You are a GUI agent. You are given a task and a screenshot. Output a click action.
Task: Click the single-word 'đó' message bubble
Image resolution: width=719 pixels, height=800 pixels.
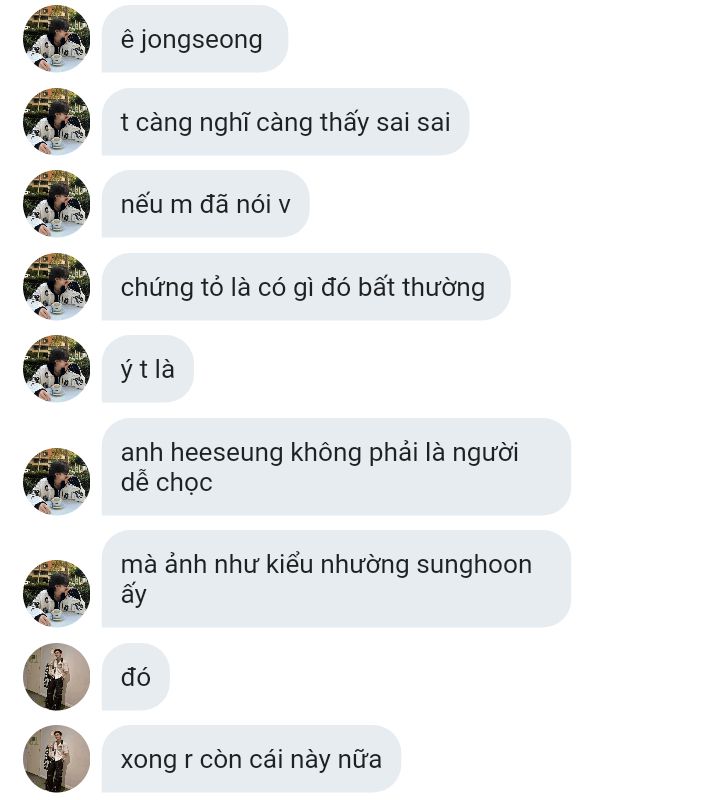[135, 677]
